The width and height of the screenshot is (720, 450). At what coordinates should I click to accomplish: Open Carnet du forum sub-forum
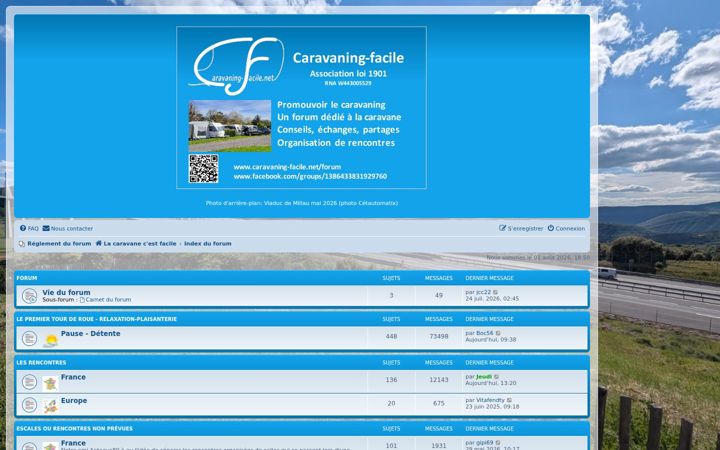click(x=108, y=300)
